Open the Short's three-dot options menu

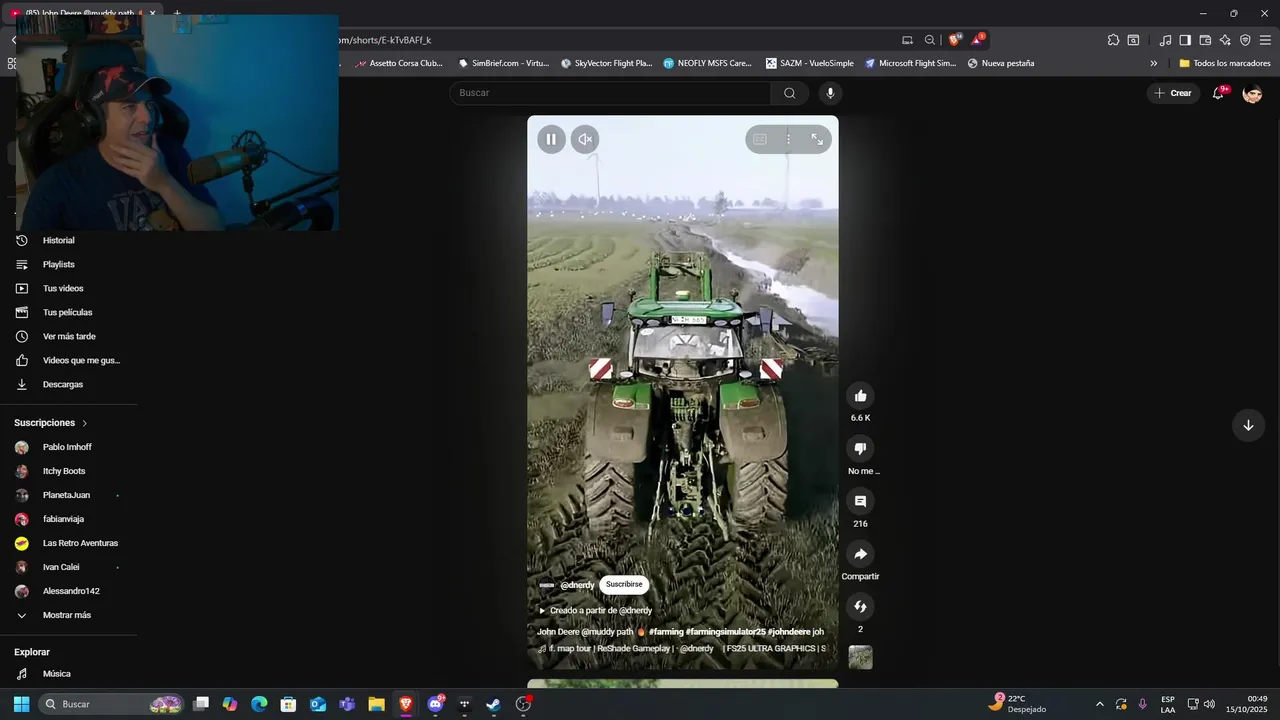coord(788,139)
